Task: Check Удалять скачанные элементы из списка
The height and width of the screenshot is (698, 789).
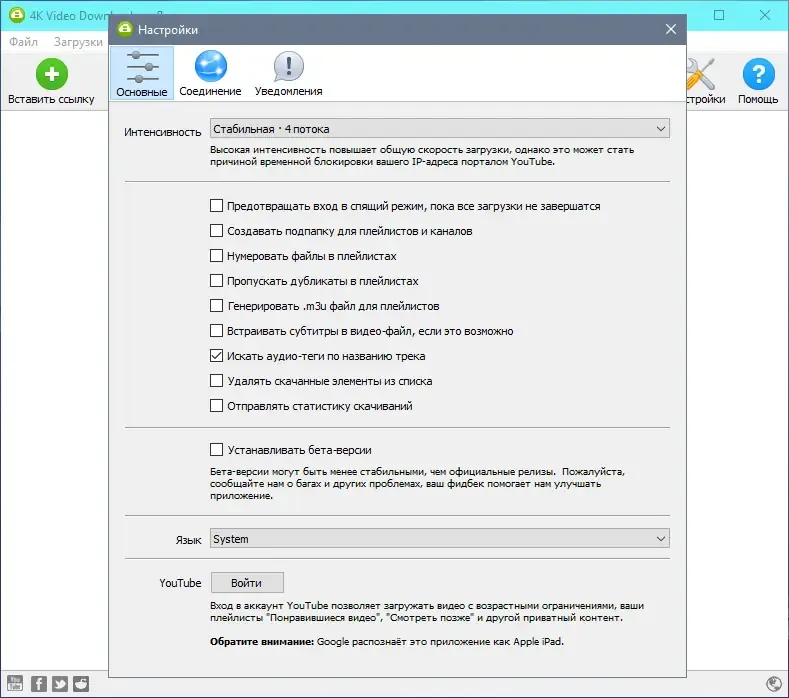Action: [x=216, y=380]
